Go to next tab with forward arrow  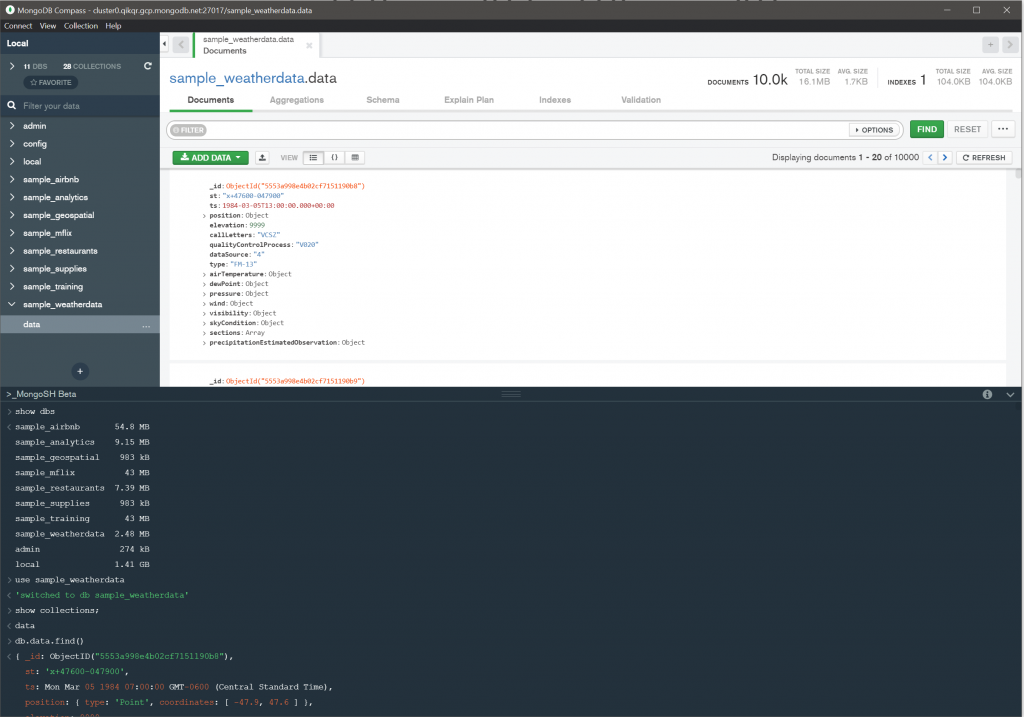tap(1010, 44)
